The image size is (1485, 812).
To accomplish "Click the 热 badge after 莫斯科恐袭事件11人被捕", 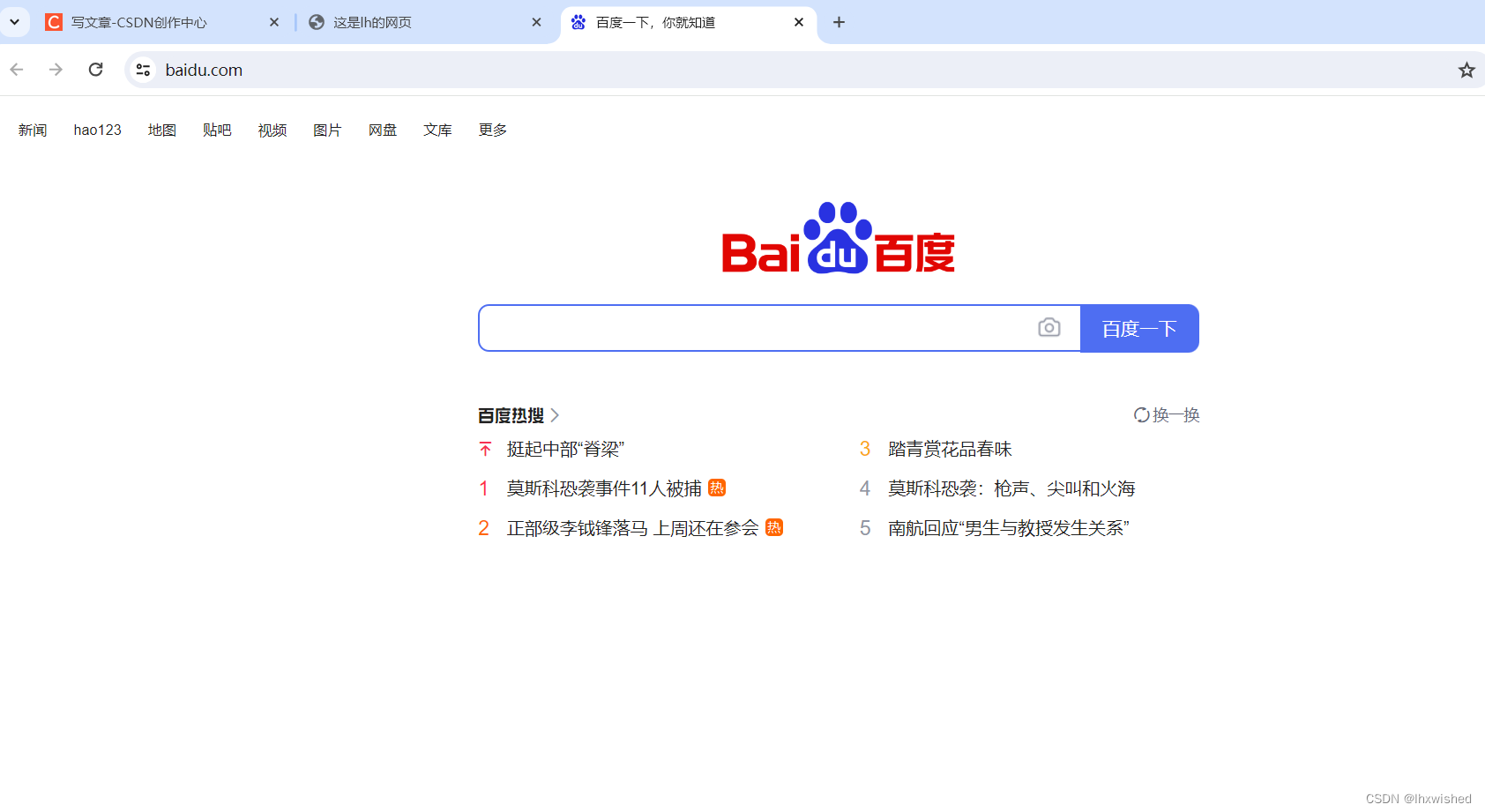I will click(717, 488).
